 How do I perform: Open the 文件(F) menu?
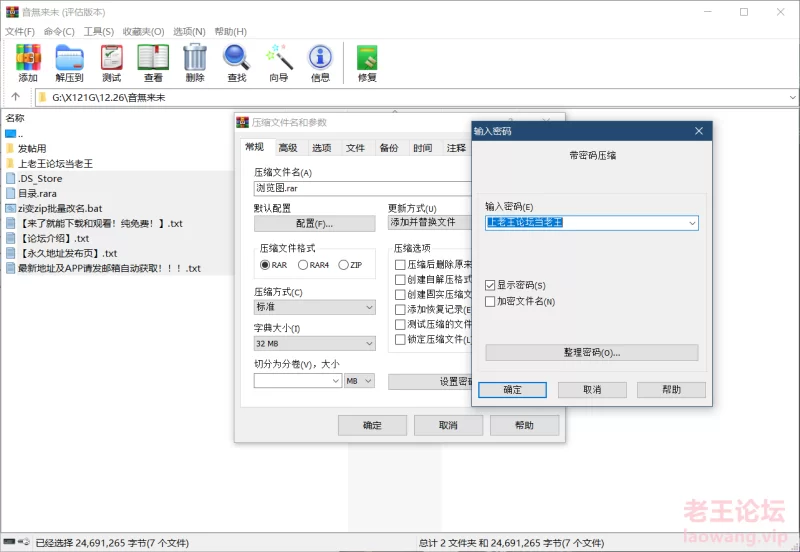pos(20,32)
